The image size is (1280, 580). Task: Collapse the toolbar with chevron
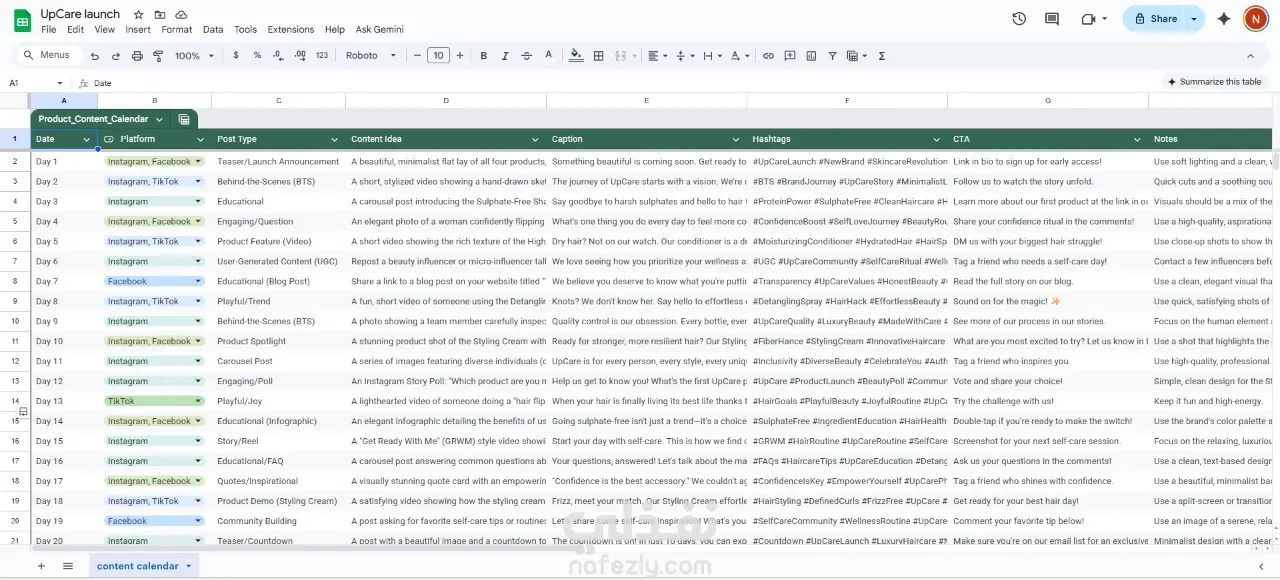tap(1250, 56)
